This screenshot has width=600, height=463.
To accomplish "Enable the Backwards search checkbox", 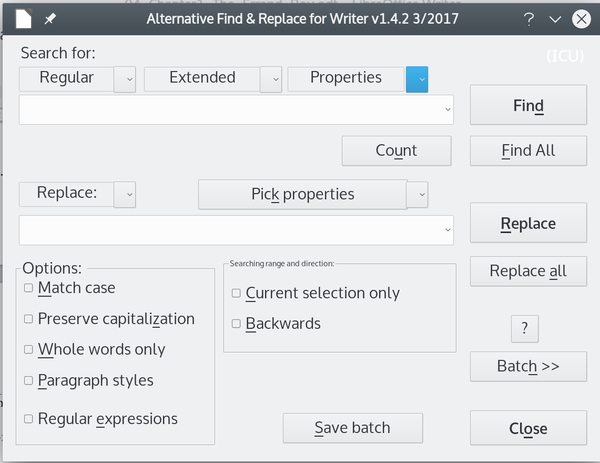I will pyautogui.click(x=236, y=324).
